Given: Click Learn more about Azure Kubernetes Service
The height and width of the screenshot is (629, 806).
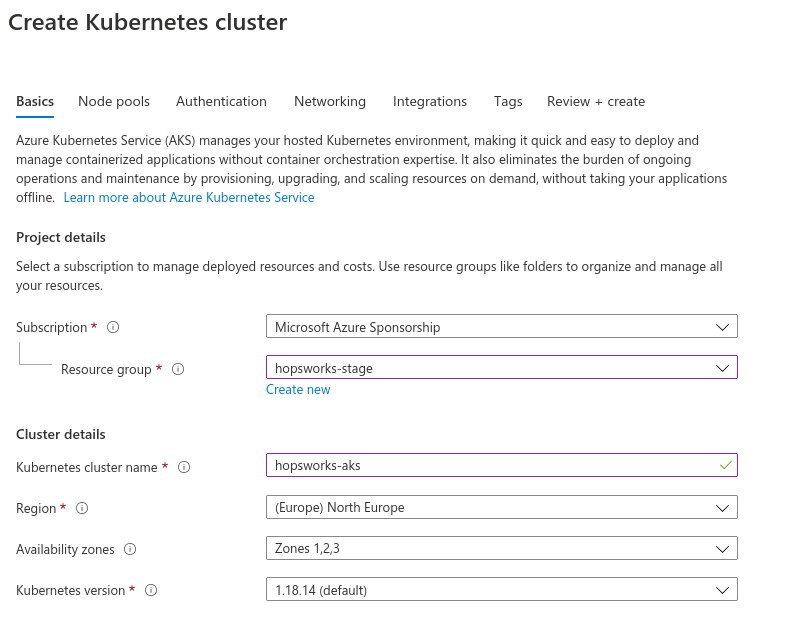Looking at the screenshot, I should coord(189,197).
